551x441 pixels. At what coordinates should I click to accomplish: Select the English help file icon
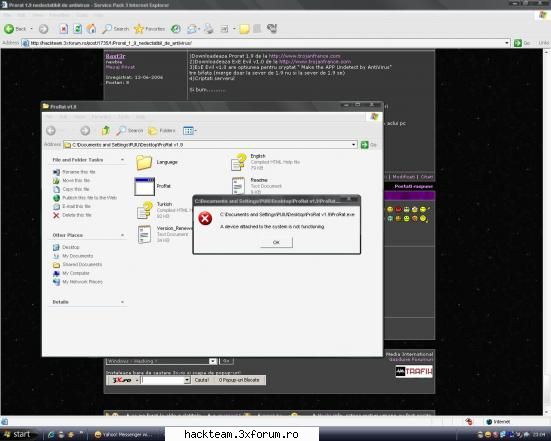tap(239, 162)
